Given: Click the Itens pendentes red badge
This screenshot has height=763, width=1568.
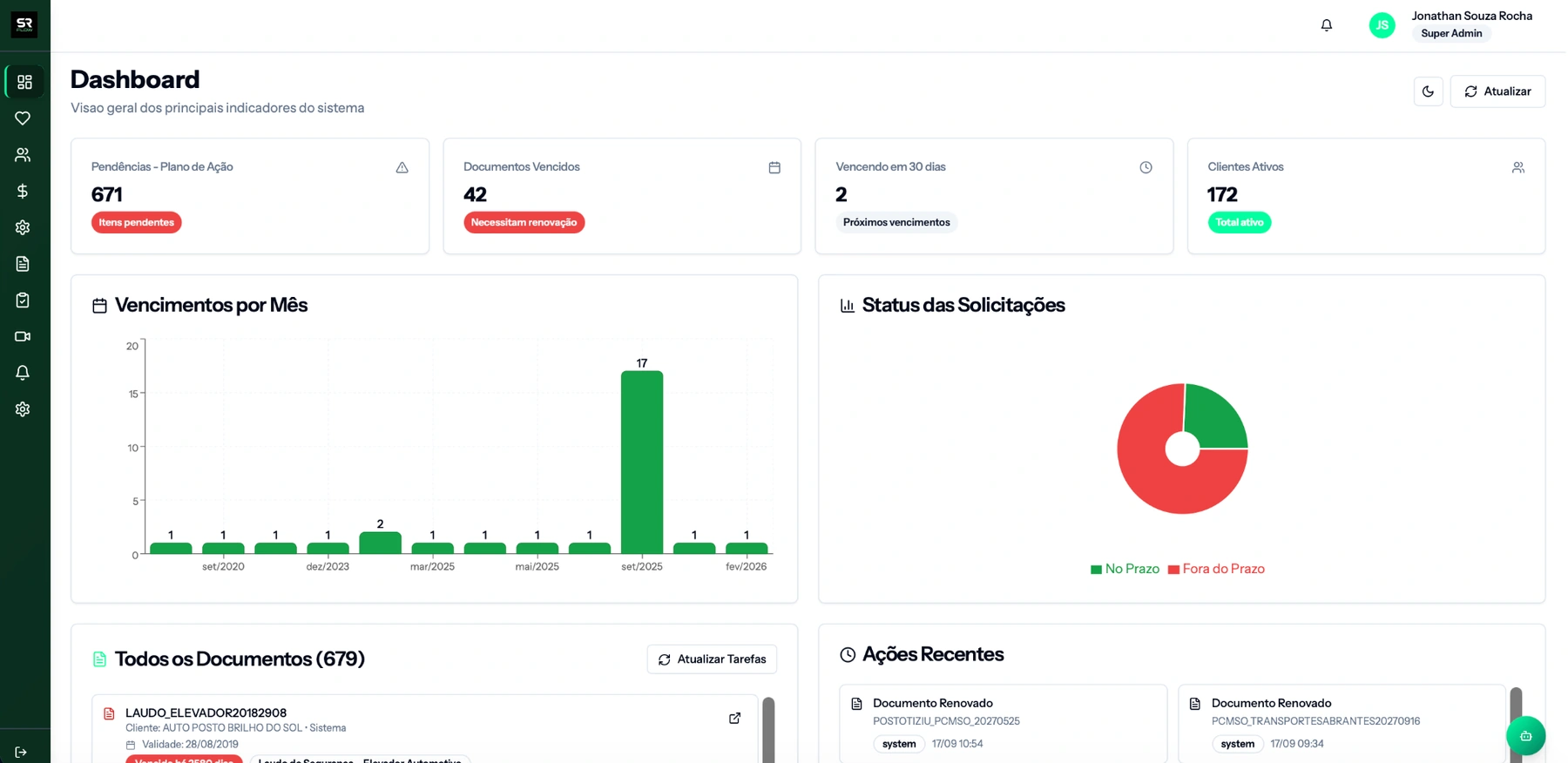Looking at the screenshot, I should coord(137,222).
